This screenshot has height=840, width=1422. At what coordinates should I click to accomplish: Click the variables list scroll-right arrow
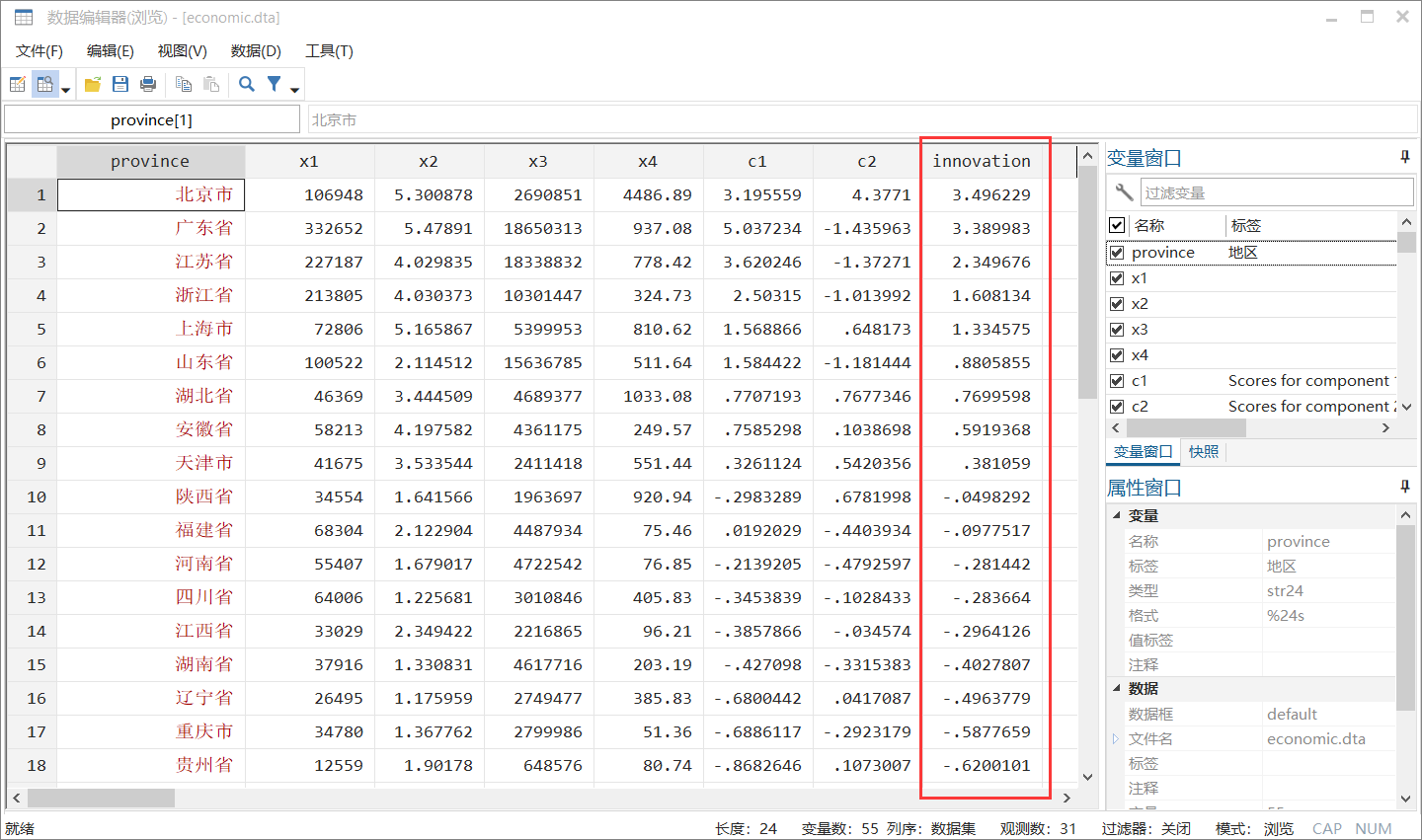point(1386,428)
